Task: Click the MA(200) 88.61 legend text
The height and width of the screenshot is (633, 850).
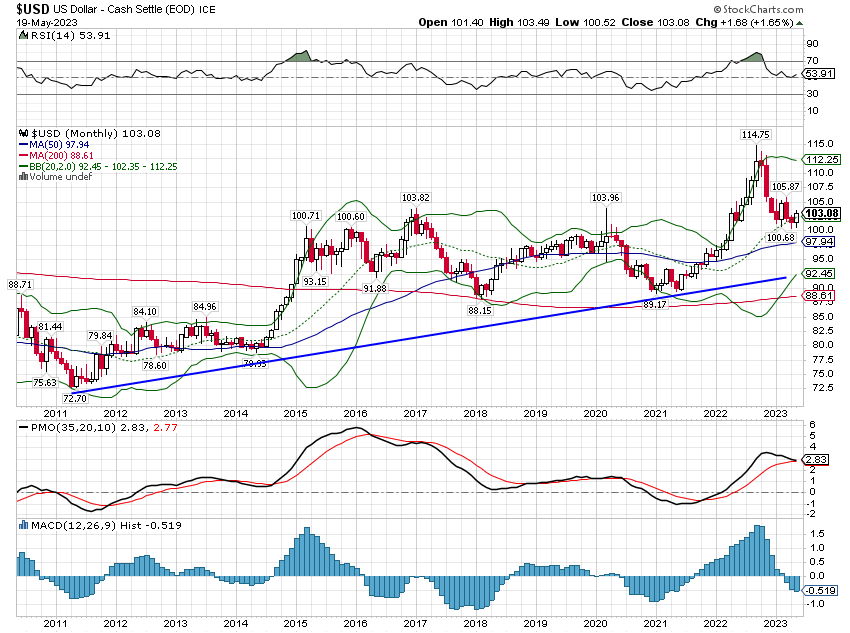Action: coord(61,156)
